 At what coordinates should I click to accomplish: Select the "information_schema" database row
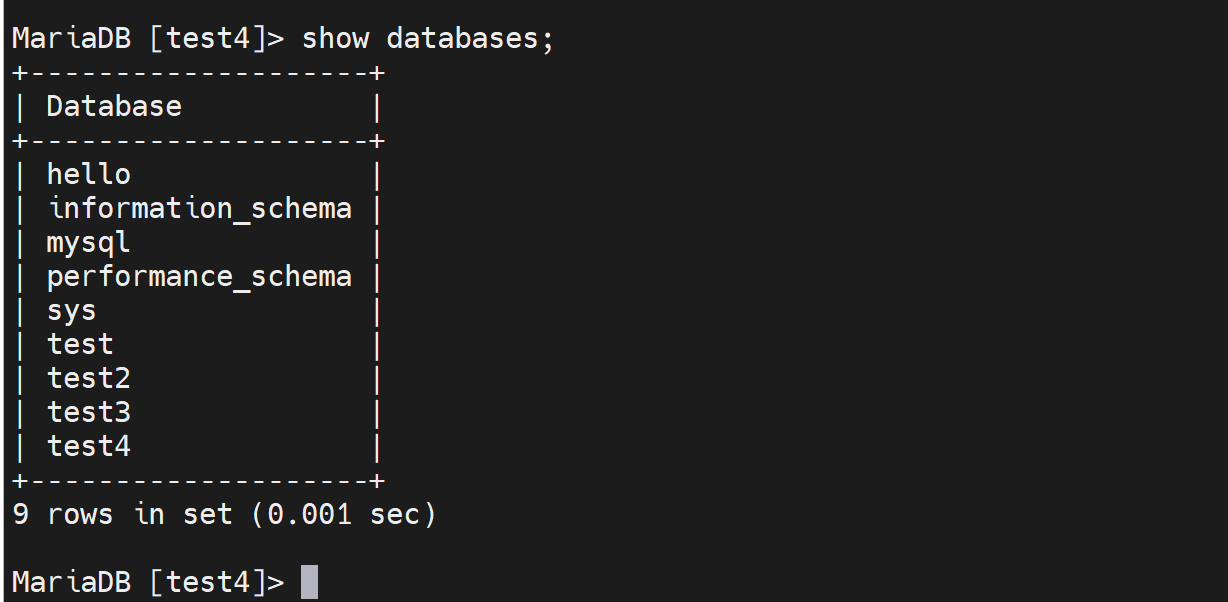200,209
